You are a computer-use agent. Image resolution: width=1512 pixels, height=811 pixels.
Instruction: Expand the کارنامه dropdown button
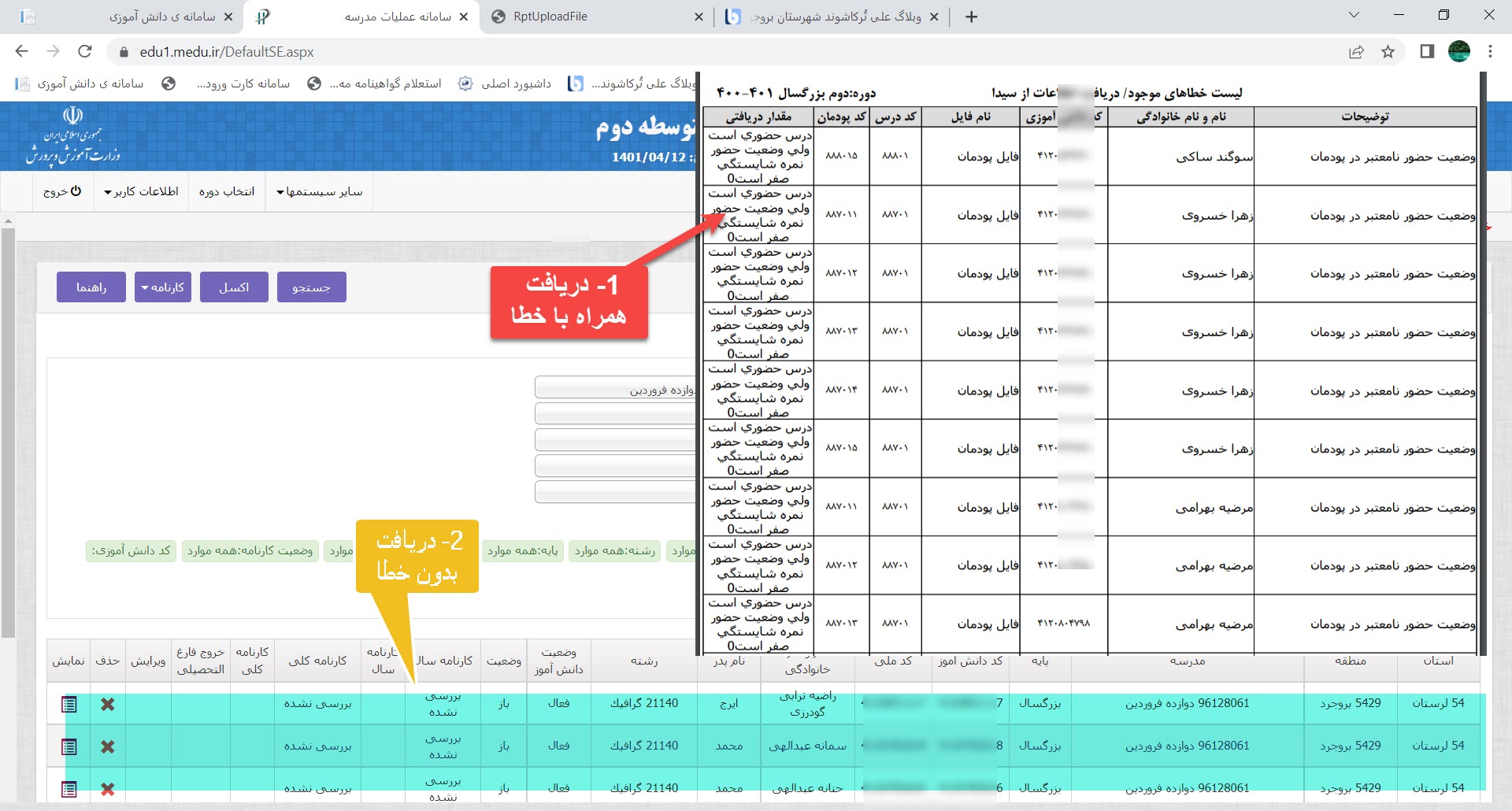(x=162, y=287)
